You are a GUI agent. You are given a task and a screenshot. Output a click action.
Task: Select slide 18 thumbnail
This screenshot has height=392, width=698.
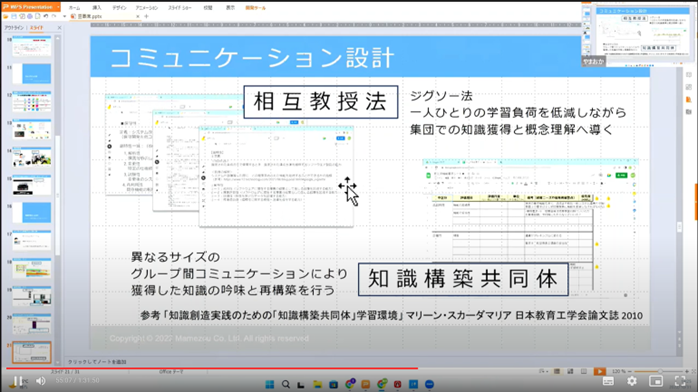coord(32,268)
